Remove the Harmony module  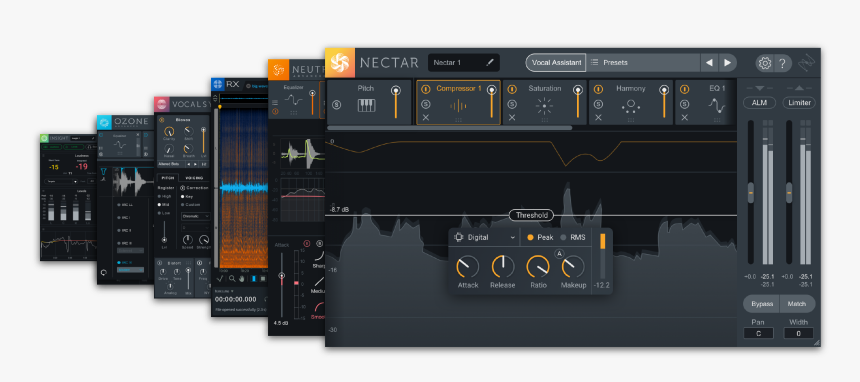coord(598,117)
